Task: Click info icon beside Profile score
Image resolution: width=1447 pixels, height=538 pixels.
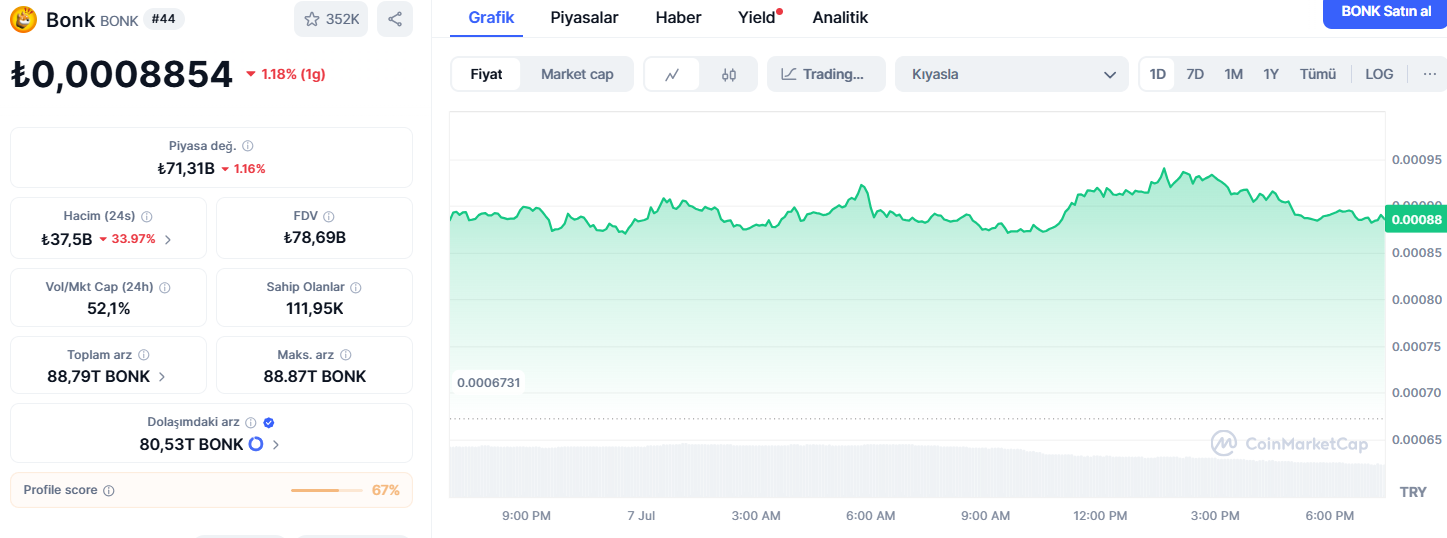Action: [109, 491]
